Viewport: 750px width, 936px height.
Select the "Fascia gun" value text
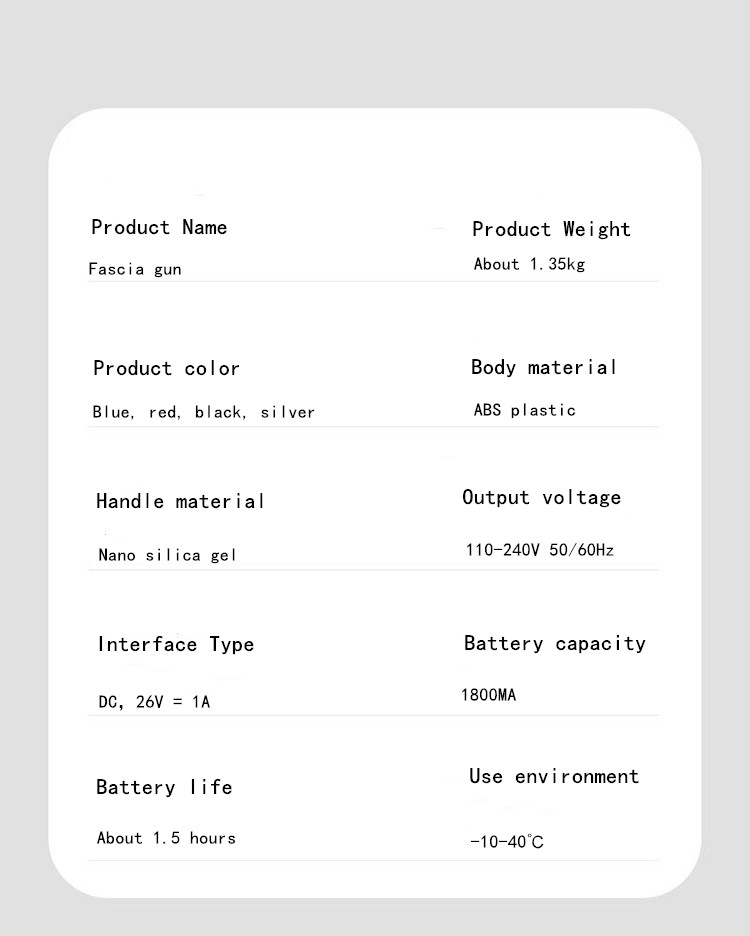(135, 269)
